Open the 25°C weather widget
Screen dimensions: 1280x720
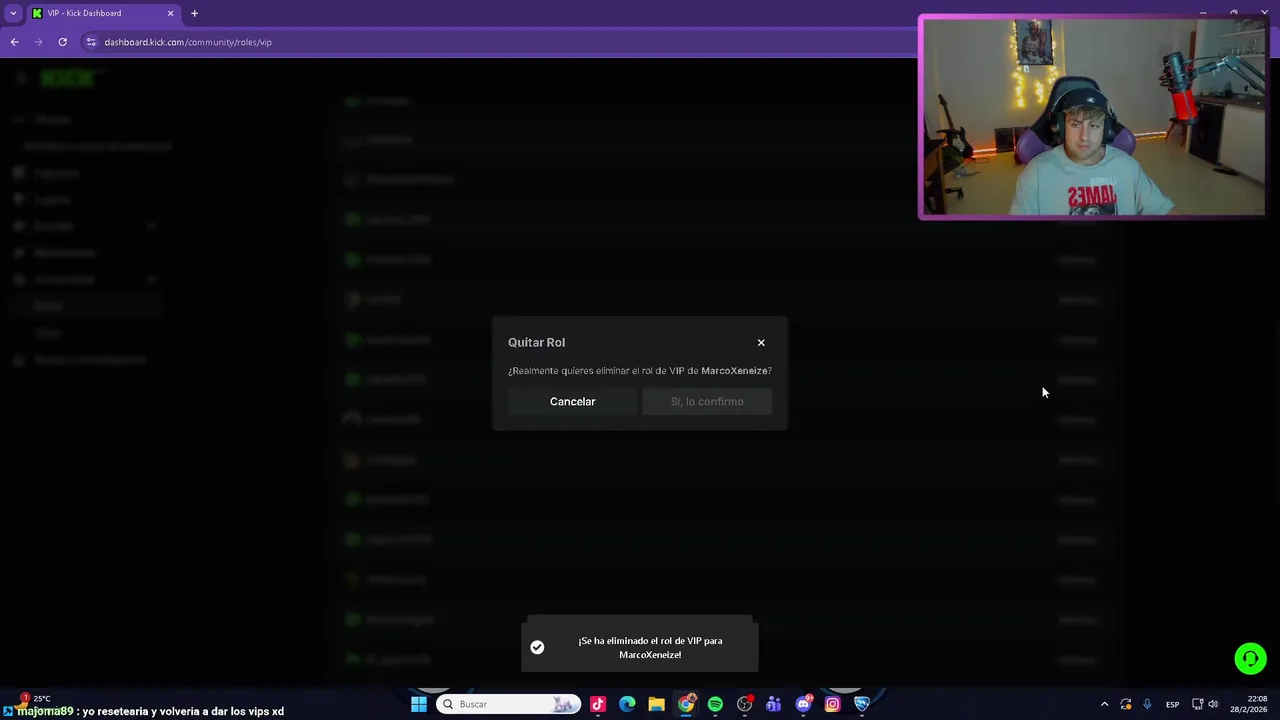click(32, 698)
